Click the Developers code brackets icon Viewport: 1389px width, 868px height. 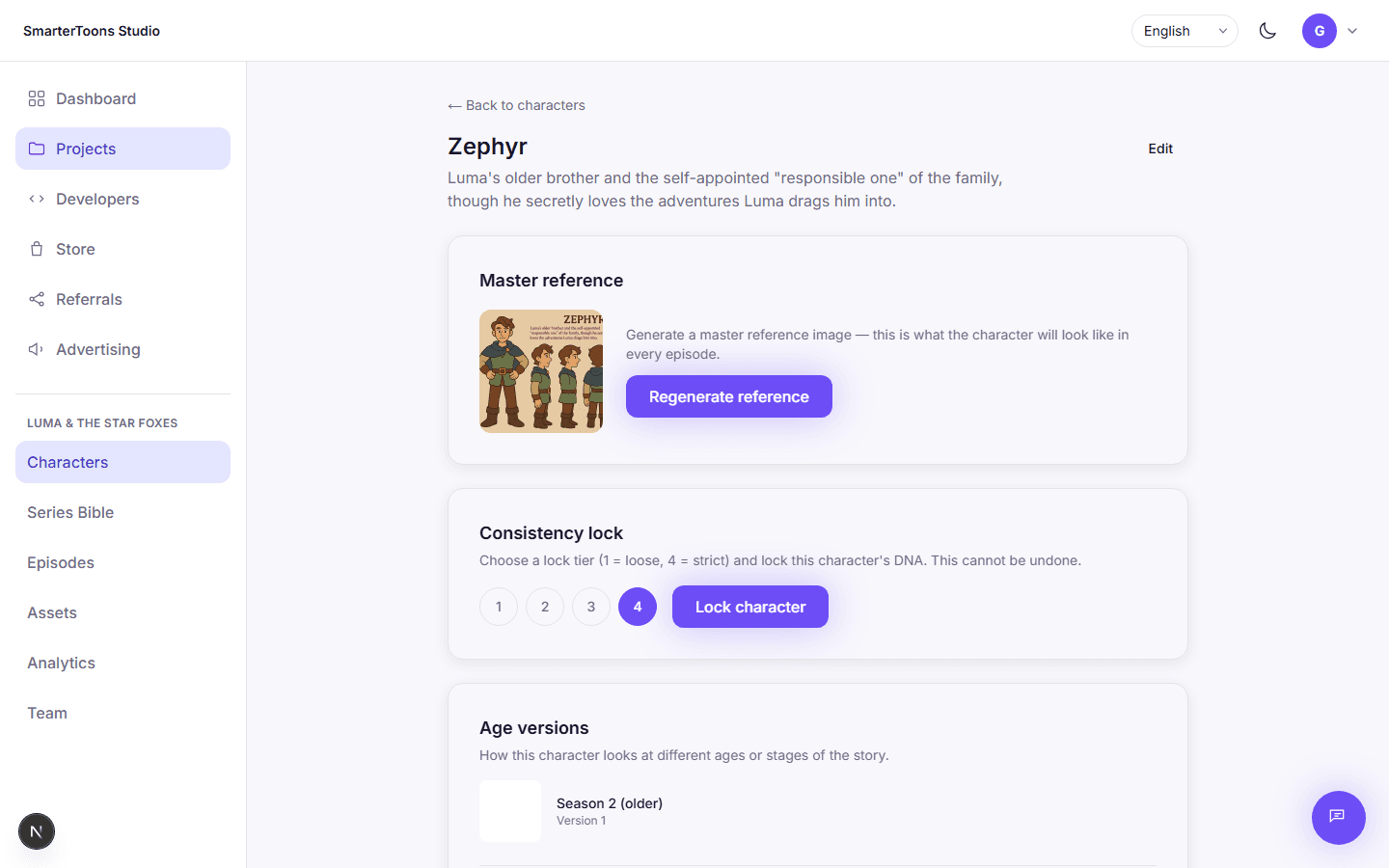pyautogui.click(x=37, y=199)
